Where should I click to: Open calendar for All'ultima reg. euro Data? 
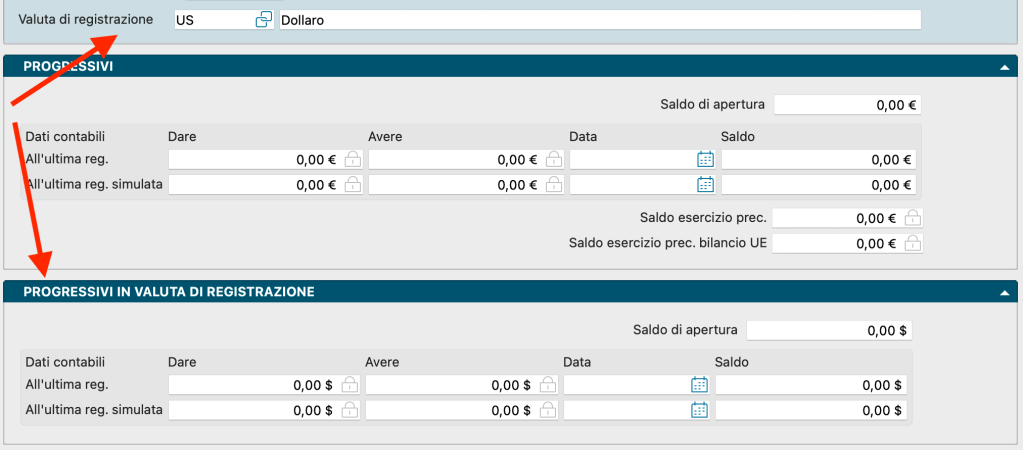pyautogui.click(x=705, y=159)
